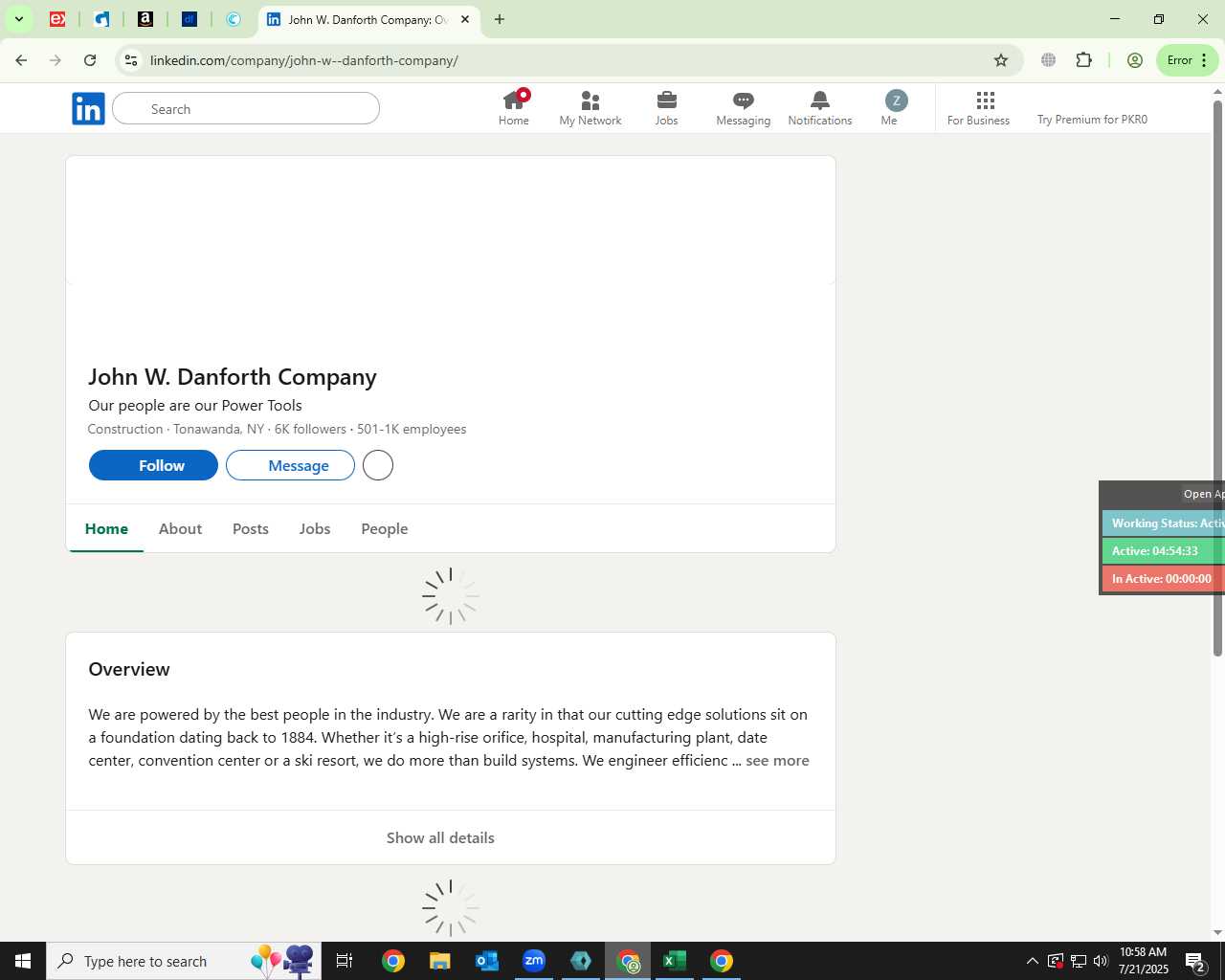This screenshot has height=980, width=1225.
Task: Expand the For Business apps grid
Action: [978, 107]
